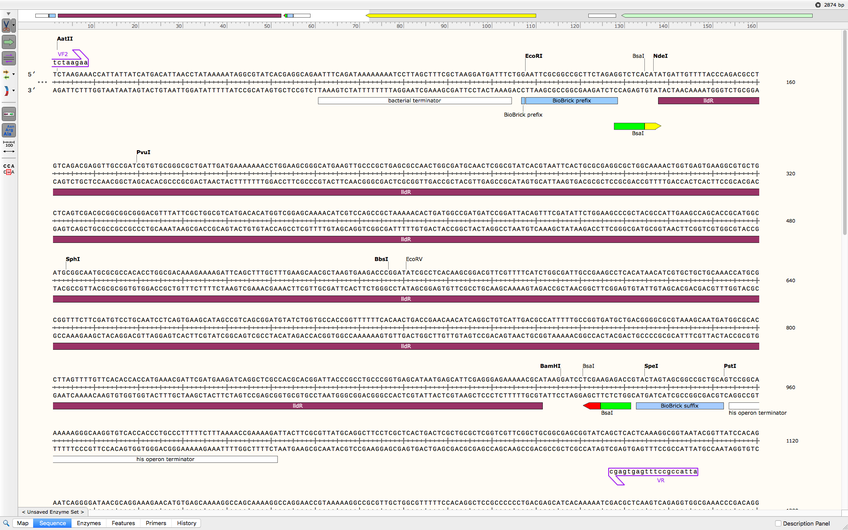Switch to the Map tab
Screen dimensions: 848x530
click(20, 523)
